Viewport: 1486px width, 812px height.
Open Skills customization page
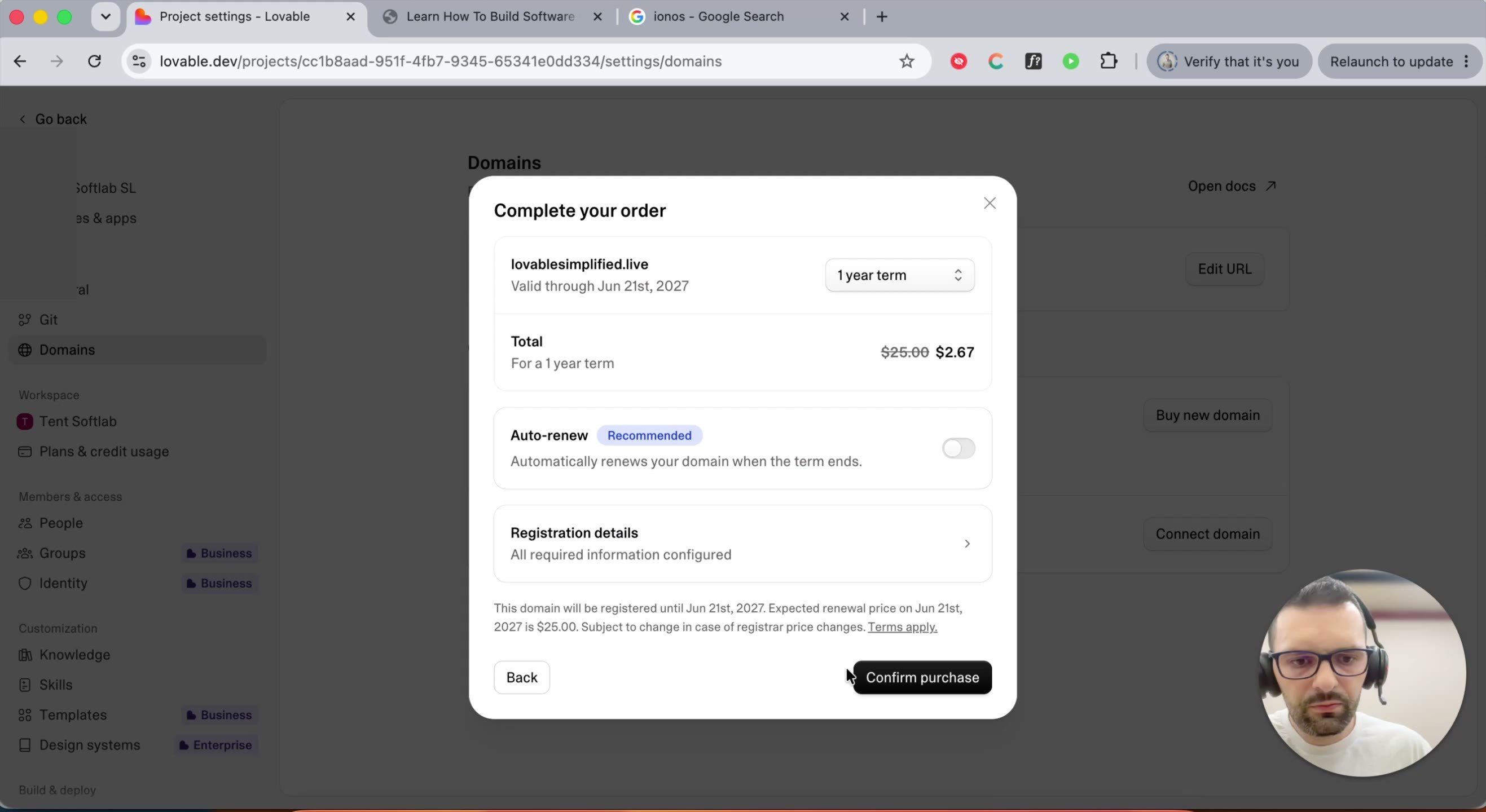(137, 685)
